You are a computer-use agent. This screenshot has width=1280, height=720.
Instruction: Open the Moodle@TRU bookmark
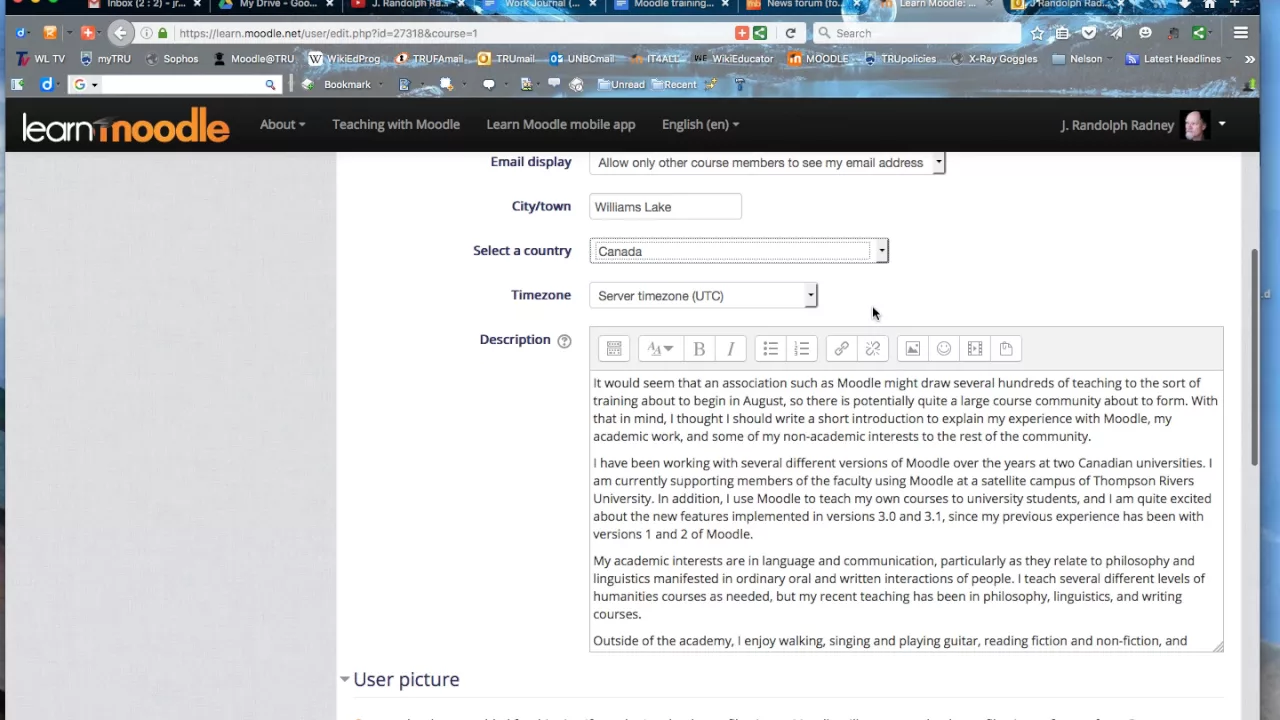pyautogui.click(x=253, y=59)
